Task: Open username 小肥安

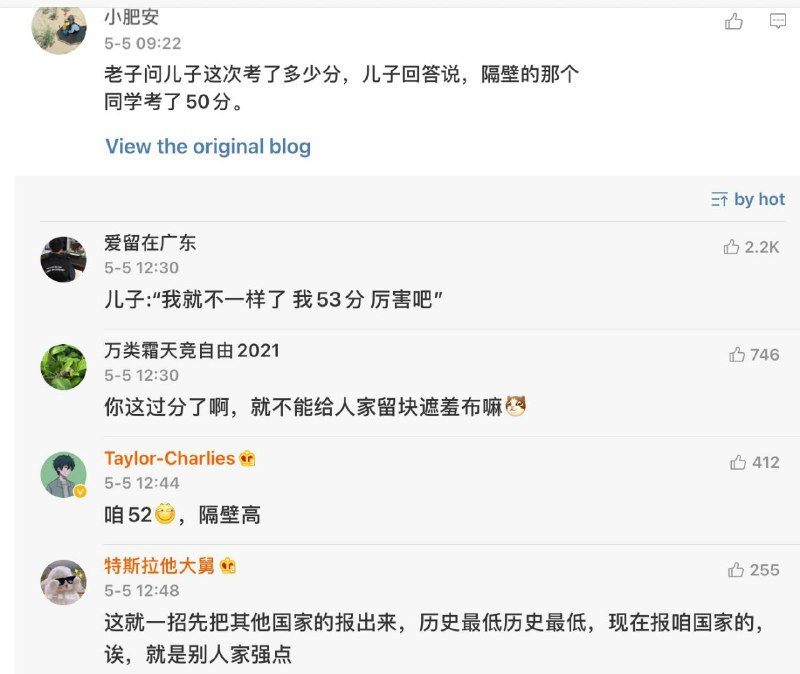Action: click(x=131, y=17)
